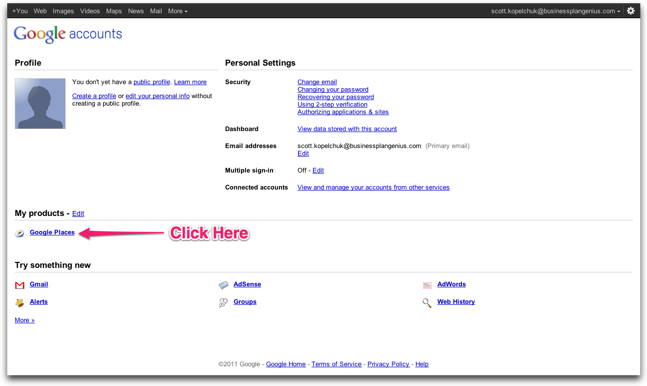
Task: Open Images in the top navigation bar
Action: click(x=63, y=11)
